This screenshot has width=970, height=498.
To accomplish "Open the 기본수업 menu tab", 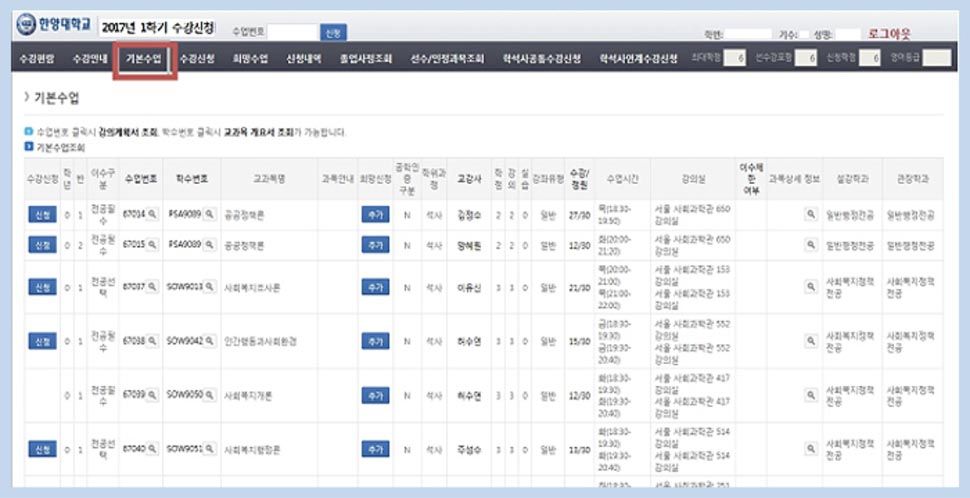I will [144, 59].
